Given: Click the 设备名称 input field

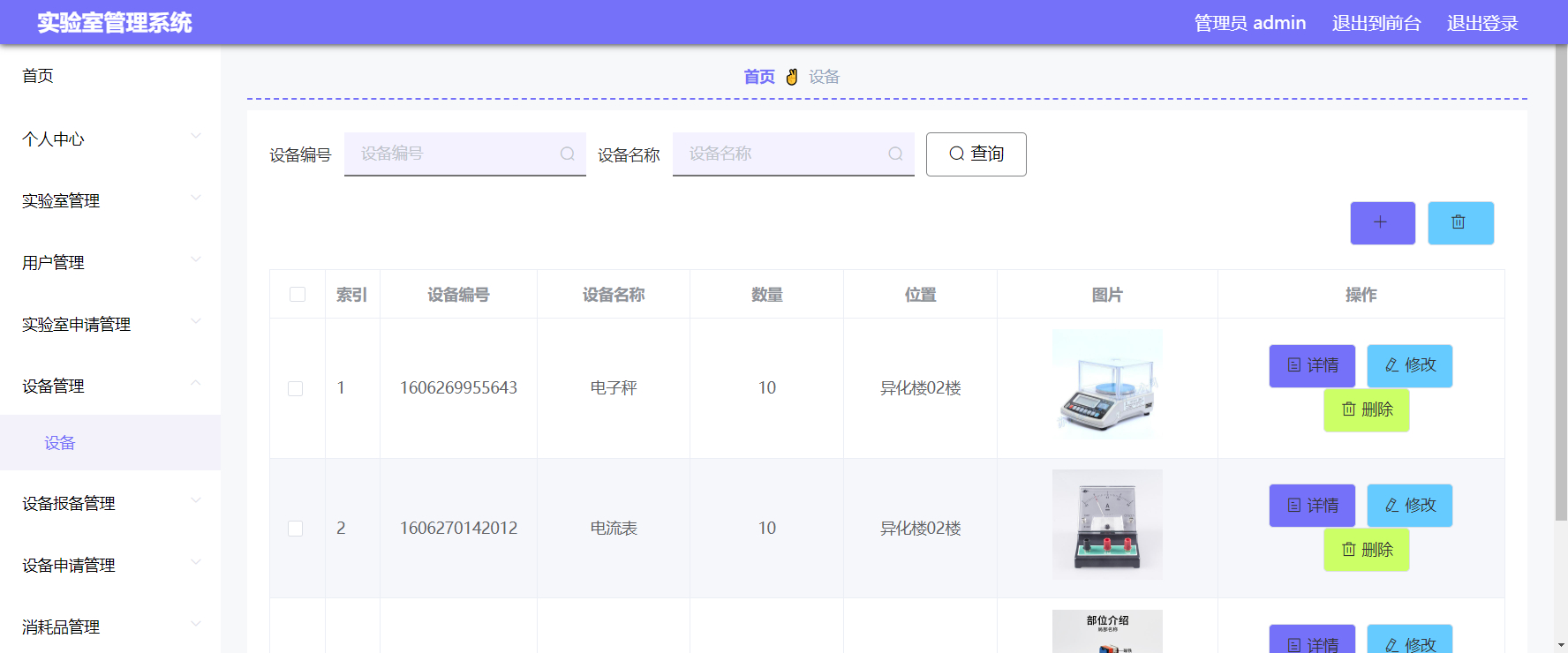Looking at the screenshot, I should click(x=794, y=154).
